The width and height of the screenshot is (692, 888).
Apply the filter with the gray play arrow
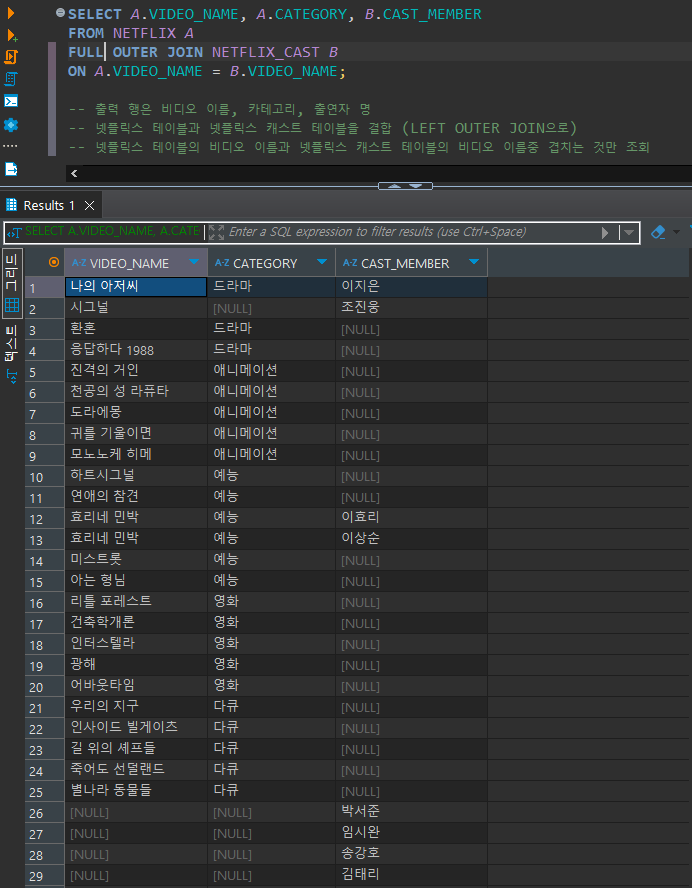pyautogui.click(x=605, y=232)
